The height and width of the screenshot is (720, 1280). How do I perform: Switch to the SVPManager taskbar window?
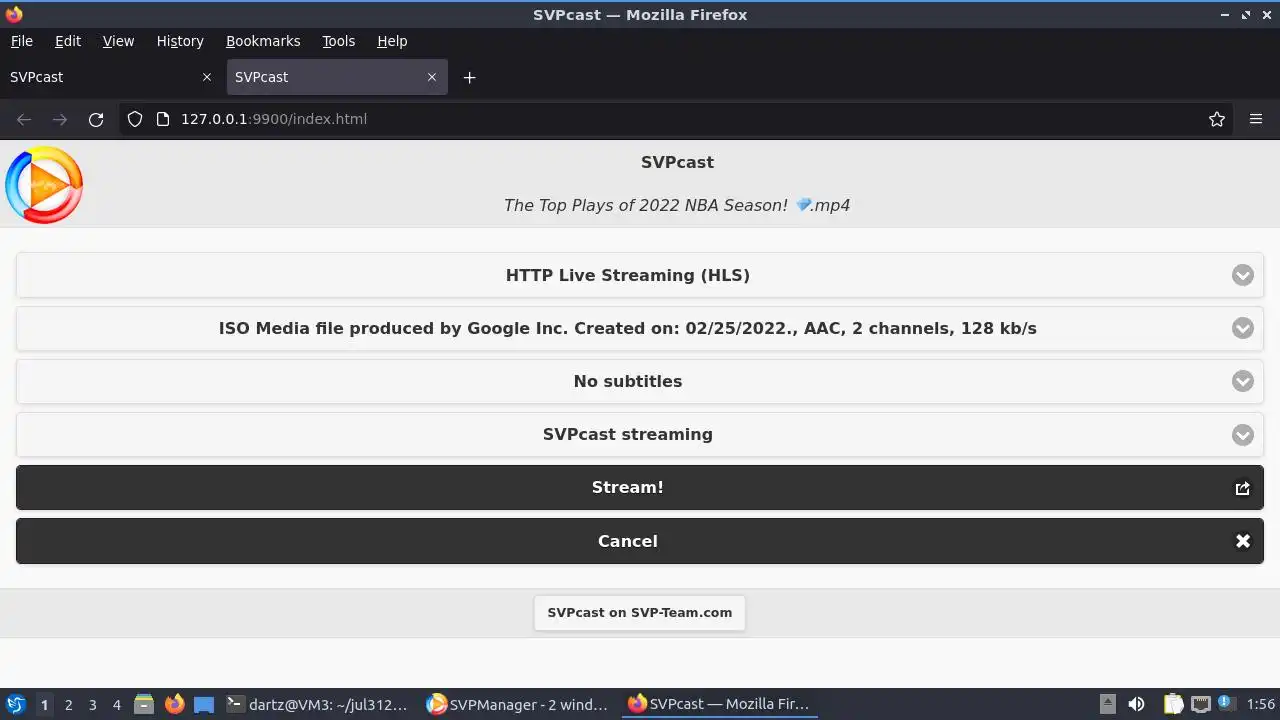point(519,704)
